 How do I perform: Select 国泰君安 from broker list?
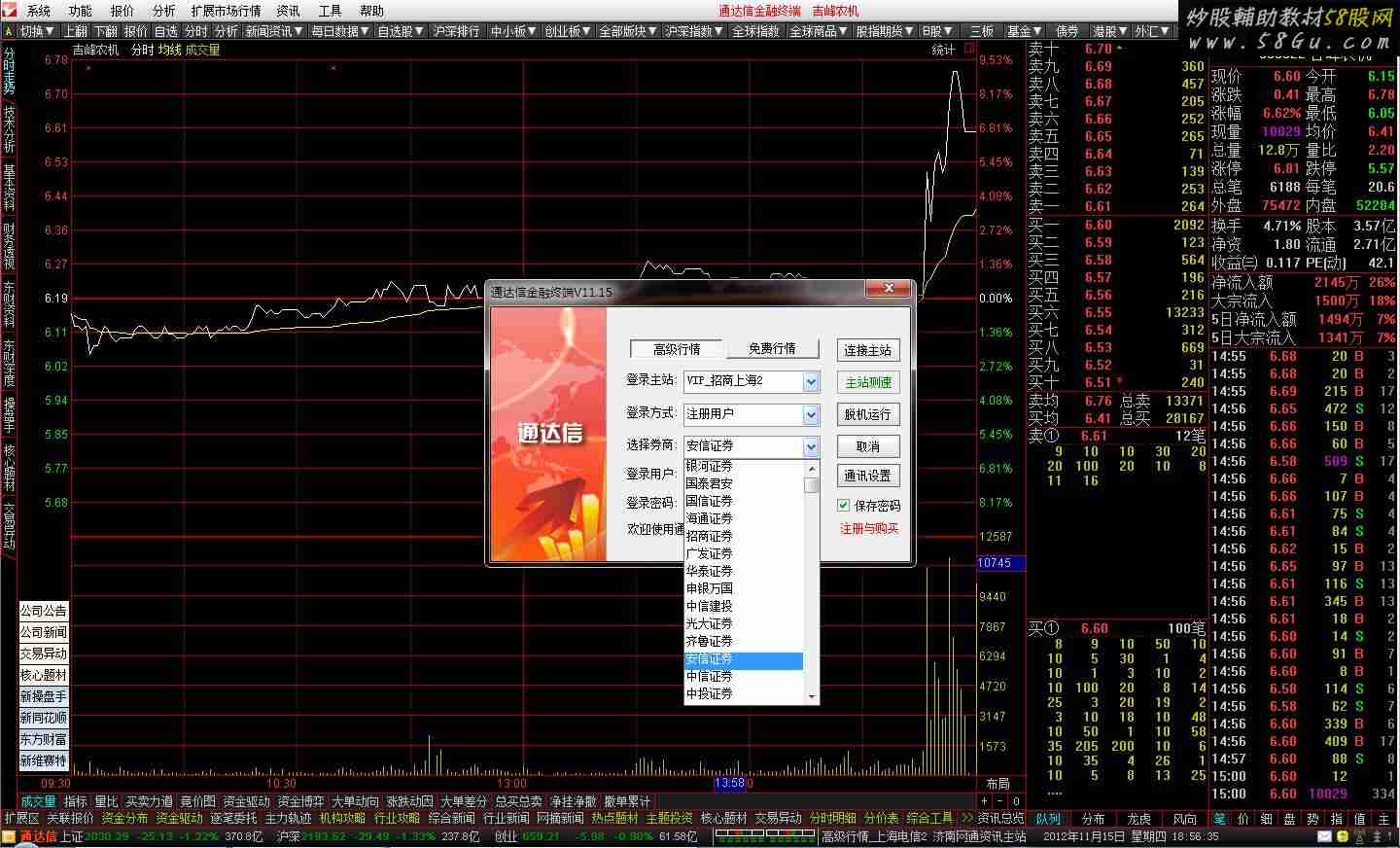[x=744, y=483]
